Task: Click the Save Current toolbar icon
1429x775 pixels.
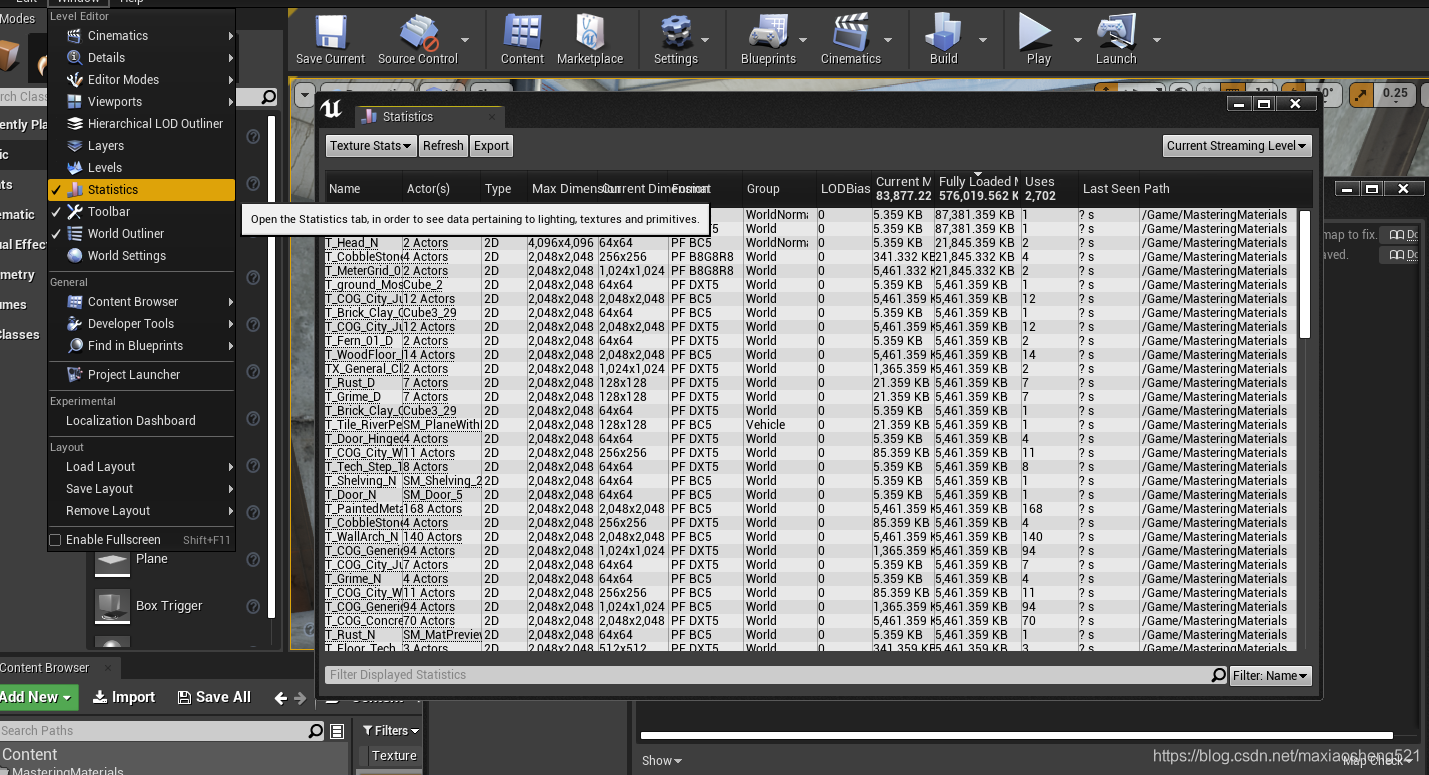Action: click(330, 40)
